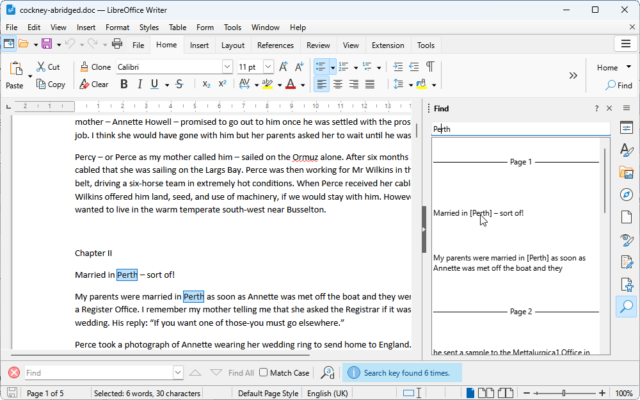Screen dimensions: 640x400
Task: Click the Increase indent icon
Action: point(398,67)
